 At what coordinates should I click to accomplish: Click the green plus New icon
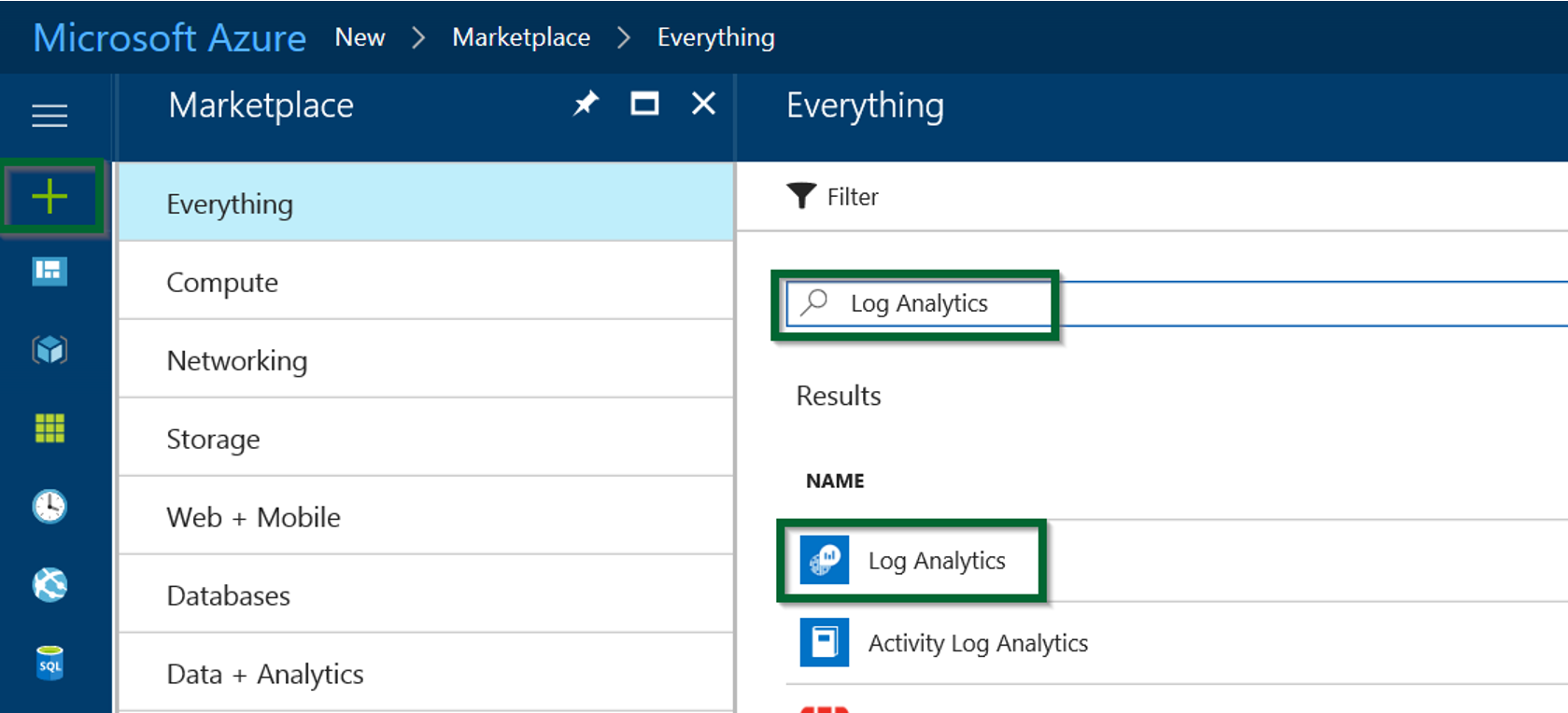(49, 197)
